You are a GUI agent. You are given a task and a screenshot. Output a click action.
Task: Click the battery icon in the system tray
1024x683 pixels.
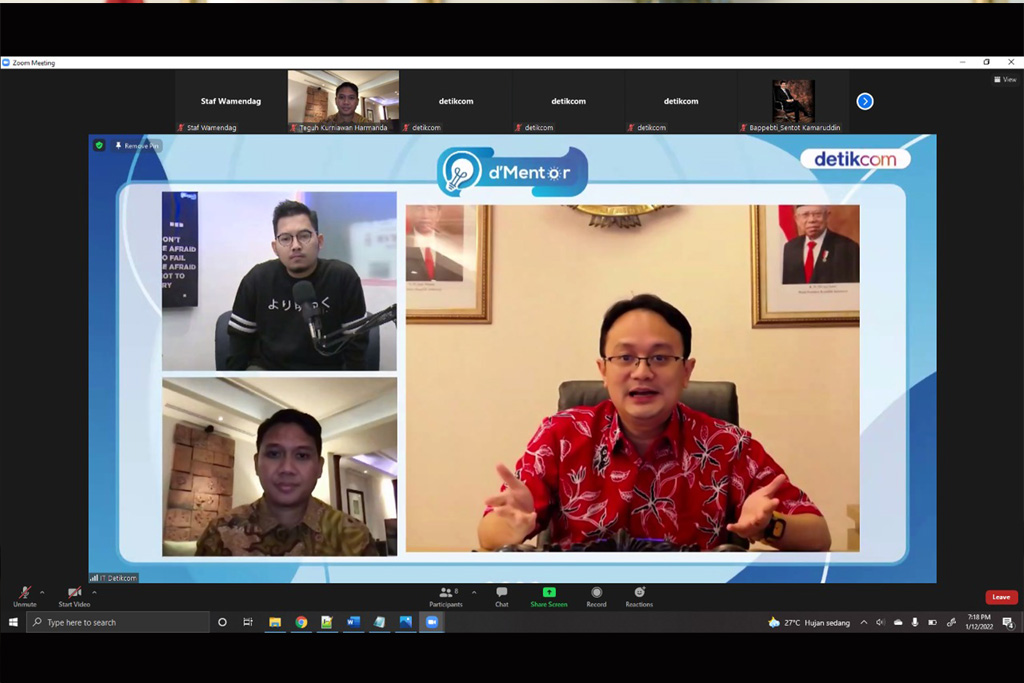pos(933,623)
